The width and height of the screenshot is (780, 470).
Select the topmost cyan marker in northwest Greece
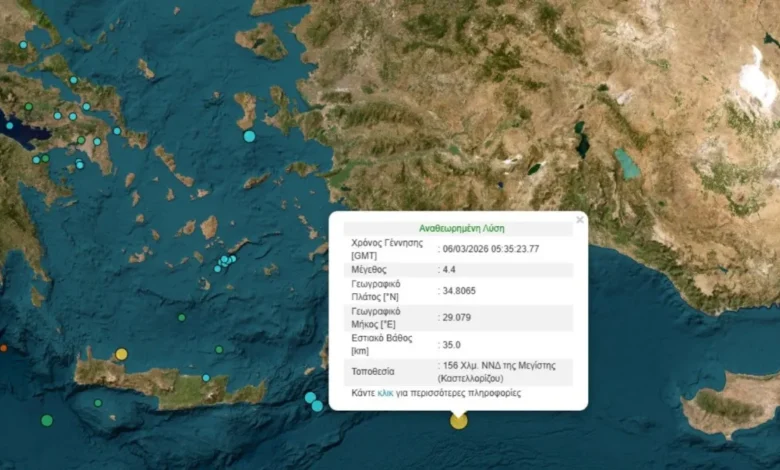pyautogui.click(x=23, y=45)
